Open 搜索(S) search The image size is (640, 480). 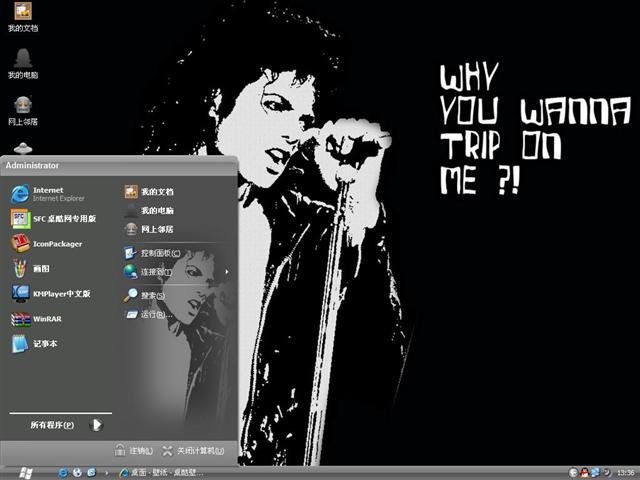144,296
